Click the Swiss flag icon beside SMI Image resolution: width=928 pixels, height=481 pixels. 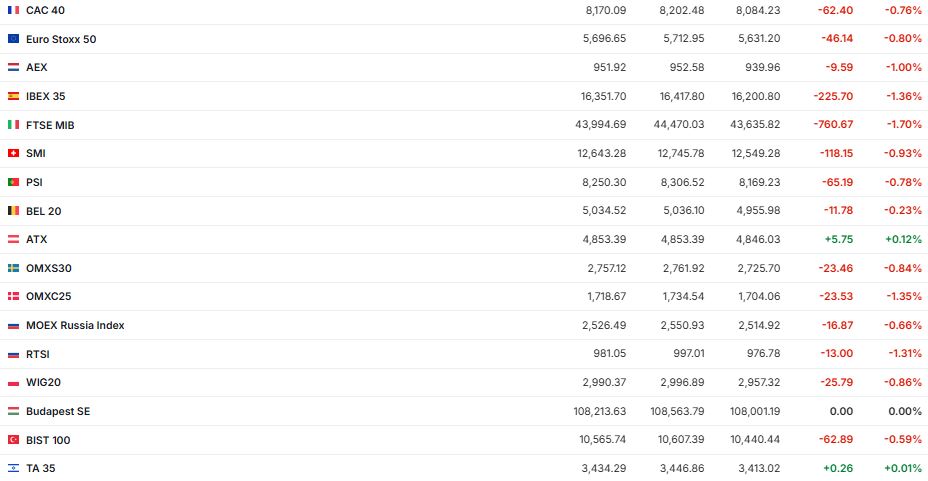[13, 153]
